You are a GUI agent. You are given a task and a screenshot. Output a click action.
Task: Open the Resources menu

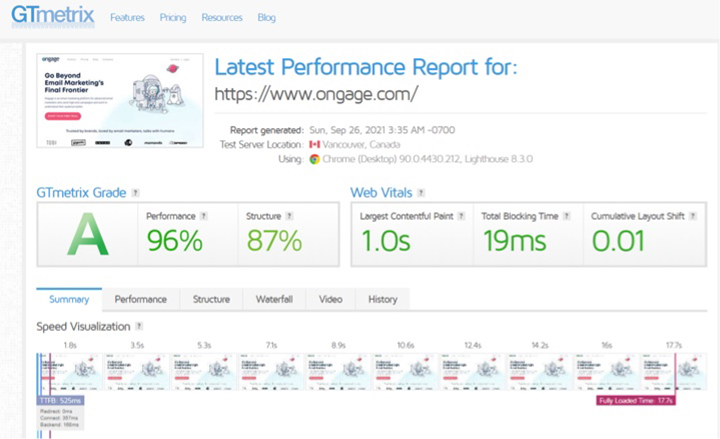tap(221, 18)
